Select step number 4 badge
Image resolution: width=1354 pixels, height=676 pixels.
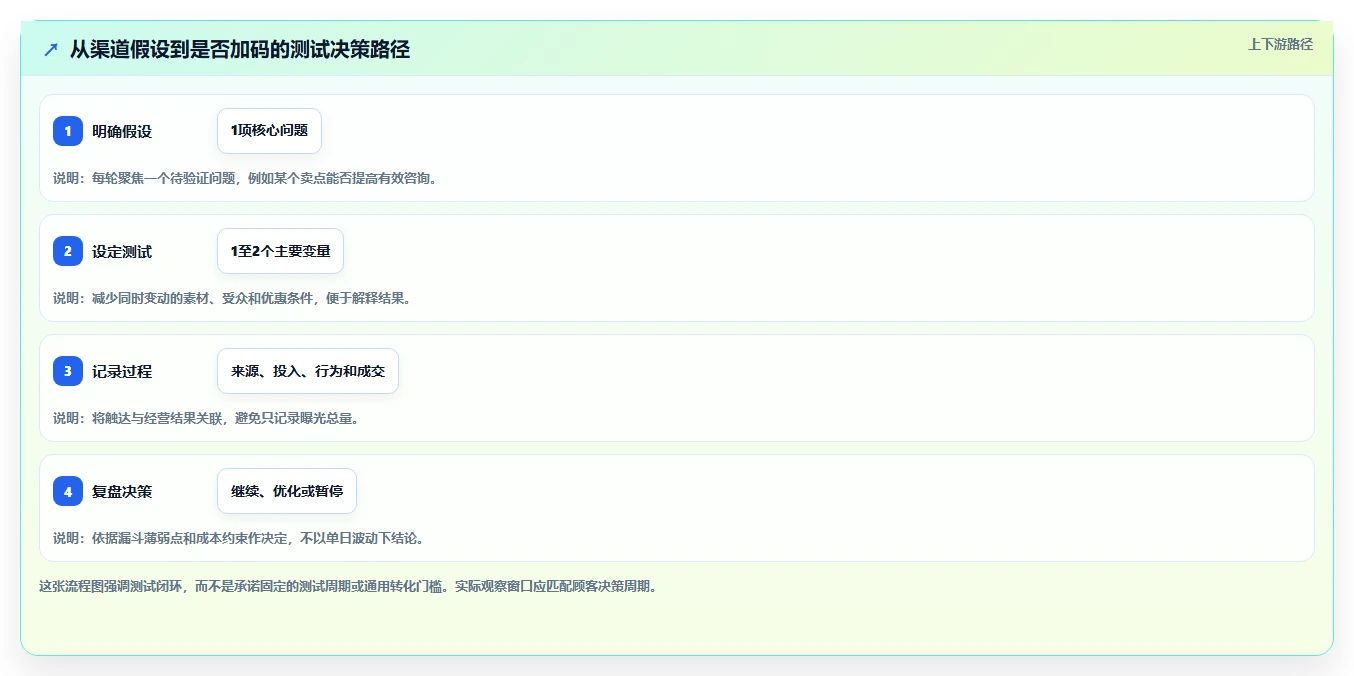(68, 491)
